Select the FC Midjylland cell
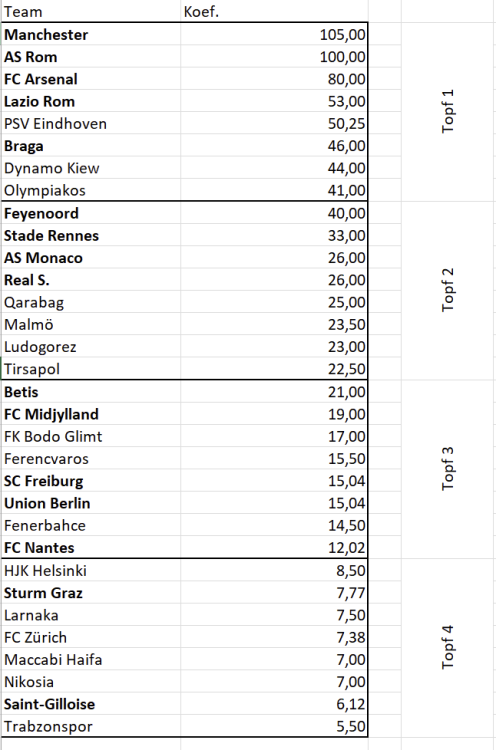 point(91,414)
